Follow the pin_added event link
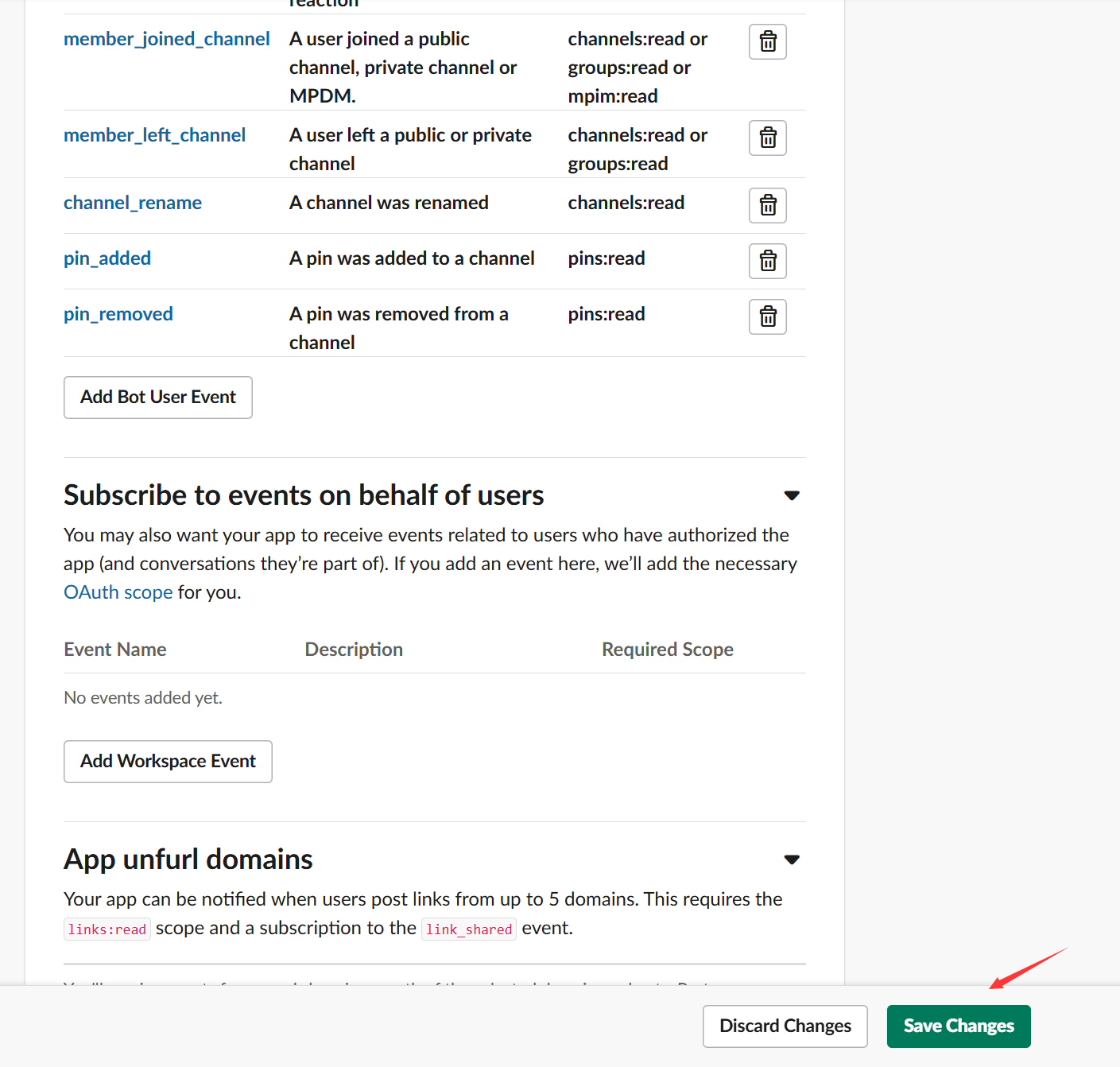1120x1067 pixels. (107, 258)
